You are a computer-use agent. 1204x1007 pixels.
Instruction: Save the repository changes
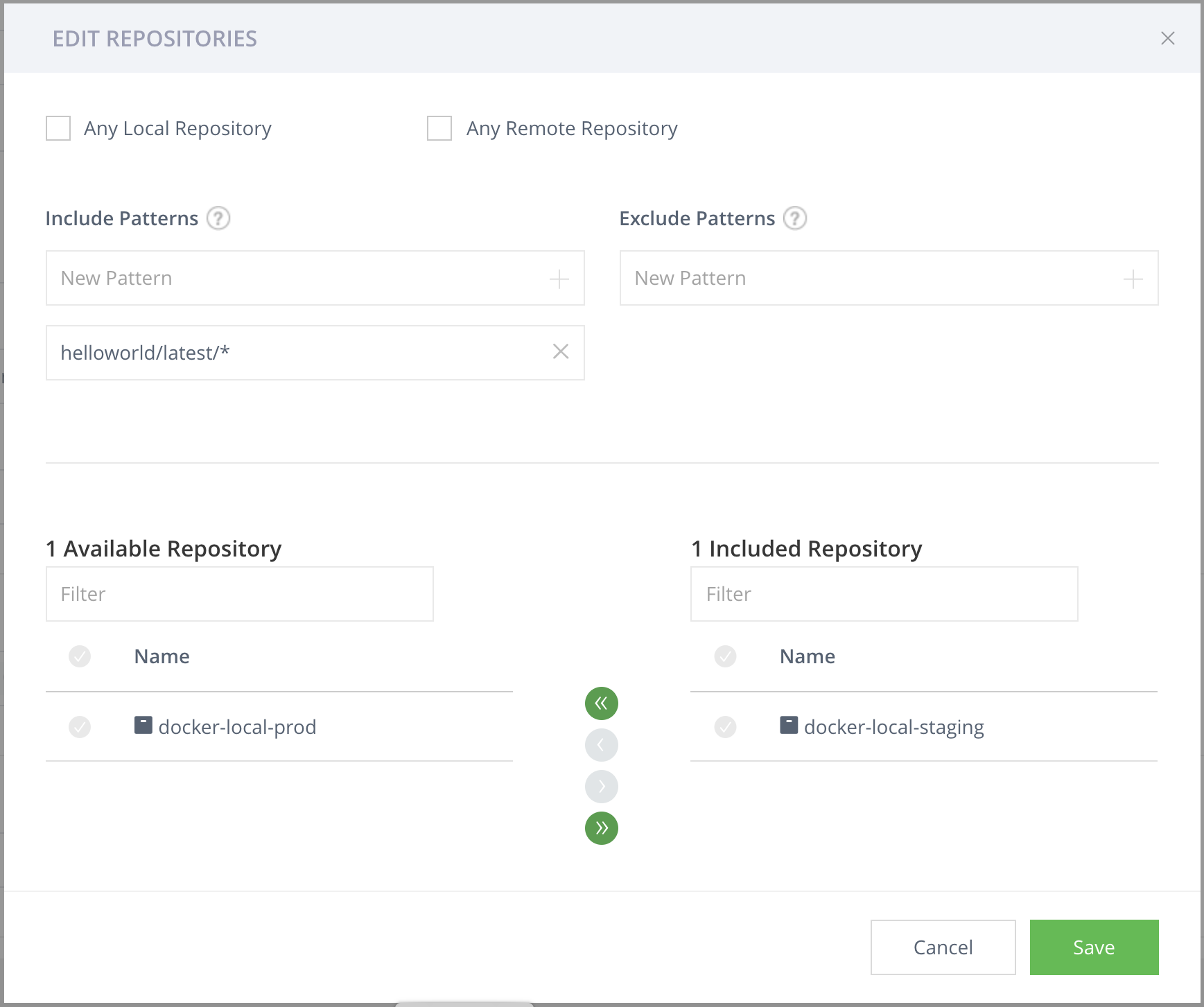click(x=1094, y=947)
